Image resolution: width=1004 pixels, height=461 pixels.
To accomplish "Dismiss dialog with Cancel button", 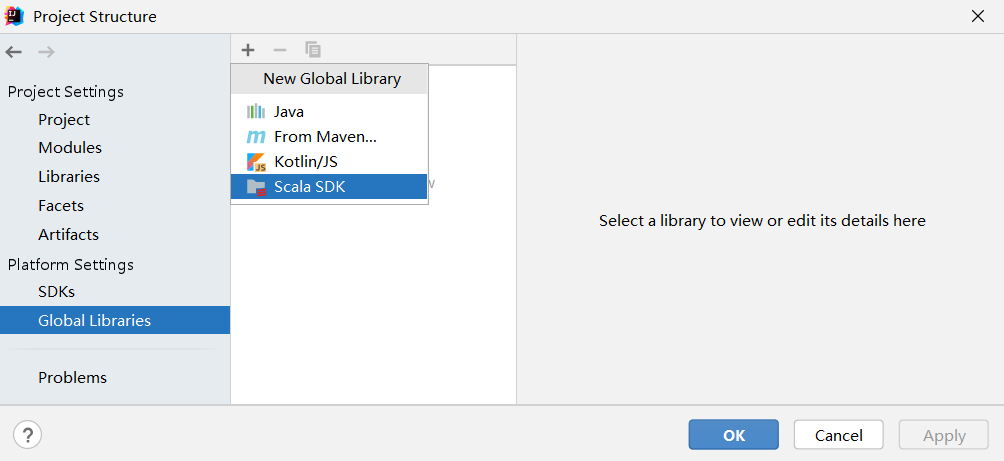I will 839,435.
